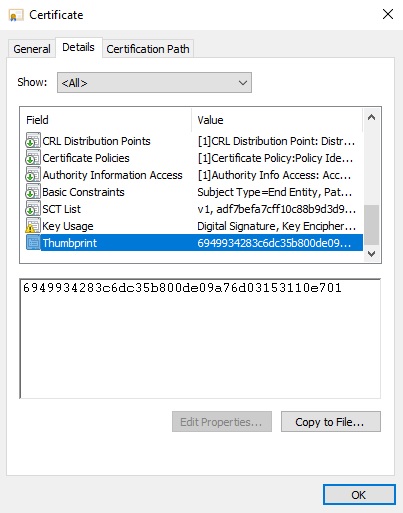Open the Certification Path tab

point(148,49)
